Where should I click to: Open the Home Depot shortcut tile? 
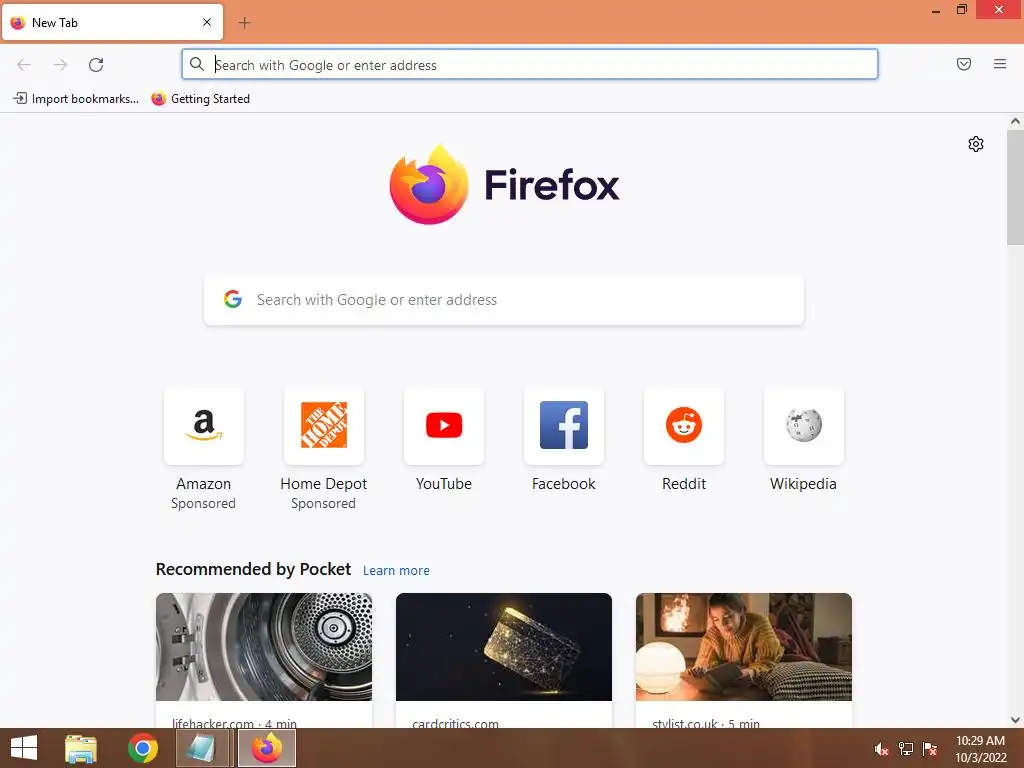(x=323, y=426)
